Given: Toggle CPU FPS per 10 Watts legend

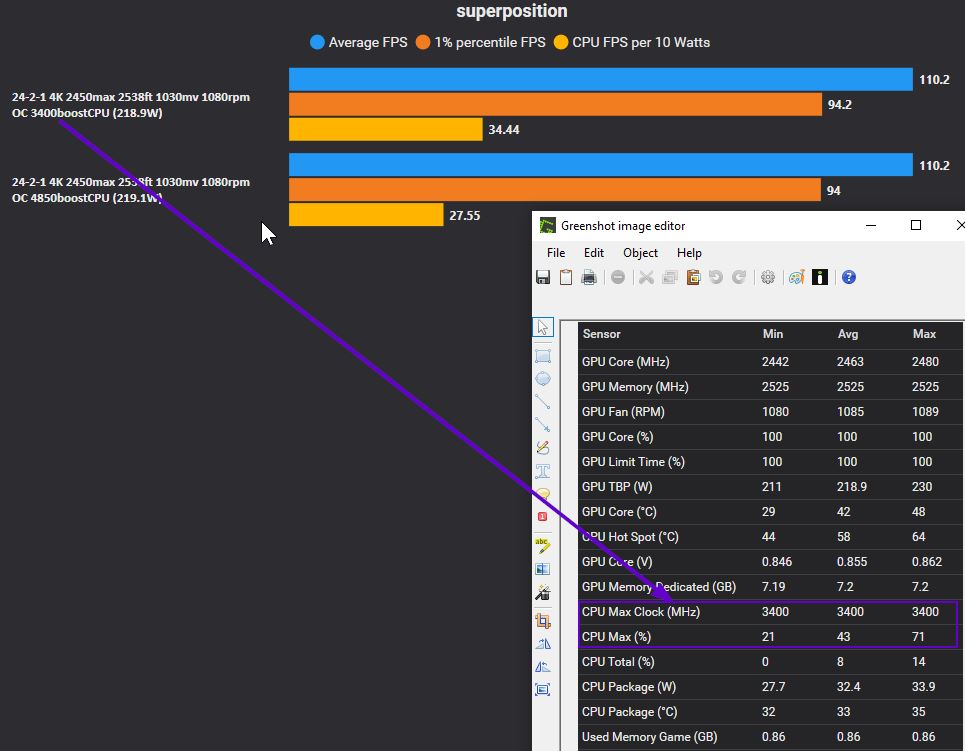Looking at the screenshot, I should (x=632, y=42).
